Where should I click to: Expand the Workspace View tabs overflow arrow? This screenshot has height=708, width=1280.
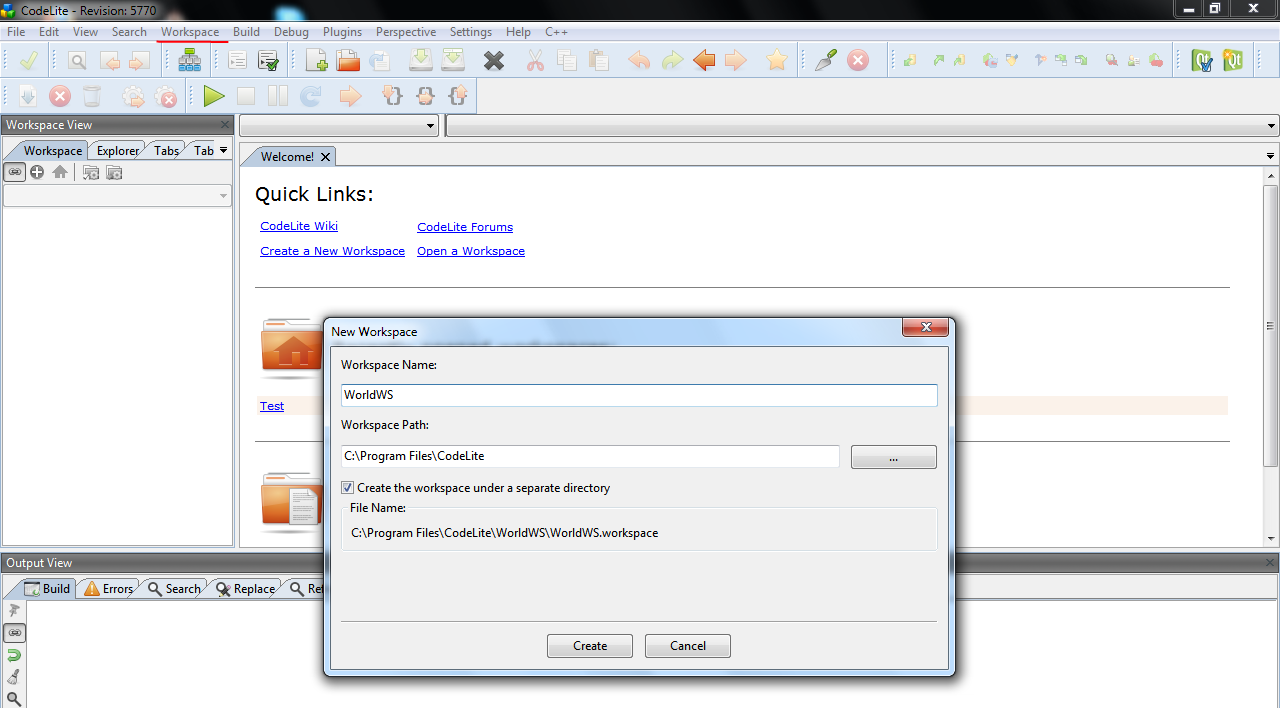[x=223, y=150]
